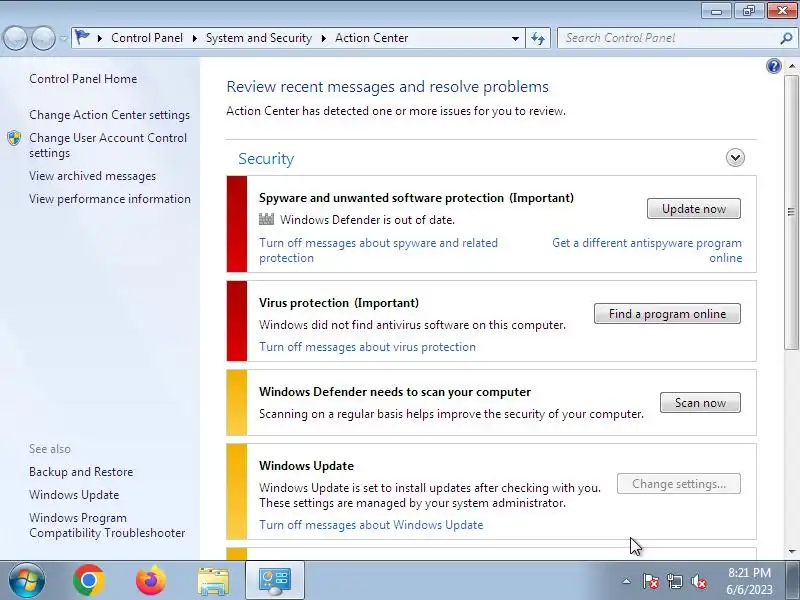The height and width of the screenshot is (600, 800).
Task: Click the flag icon in address bar
Action: click(x=82, y=37)
